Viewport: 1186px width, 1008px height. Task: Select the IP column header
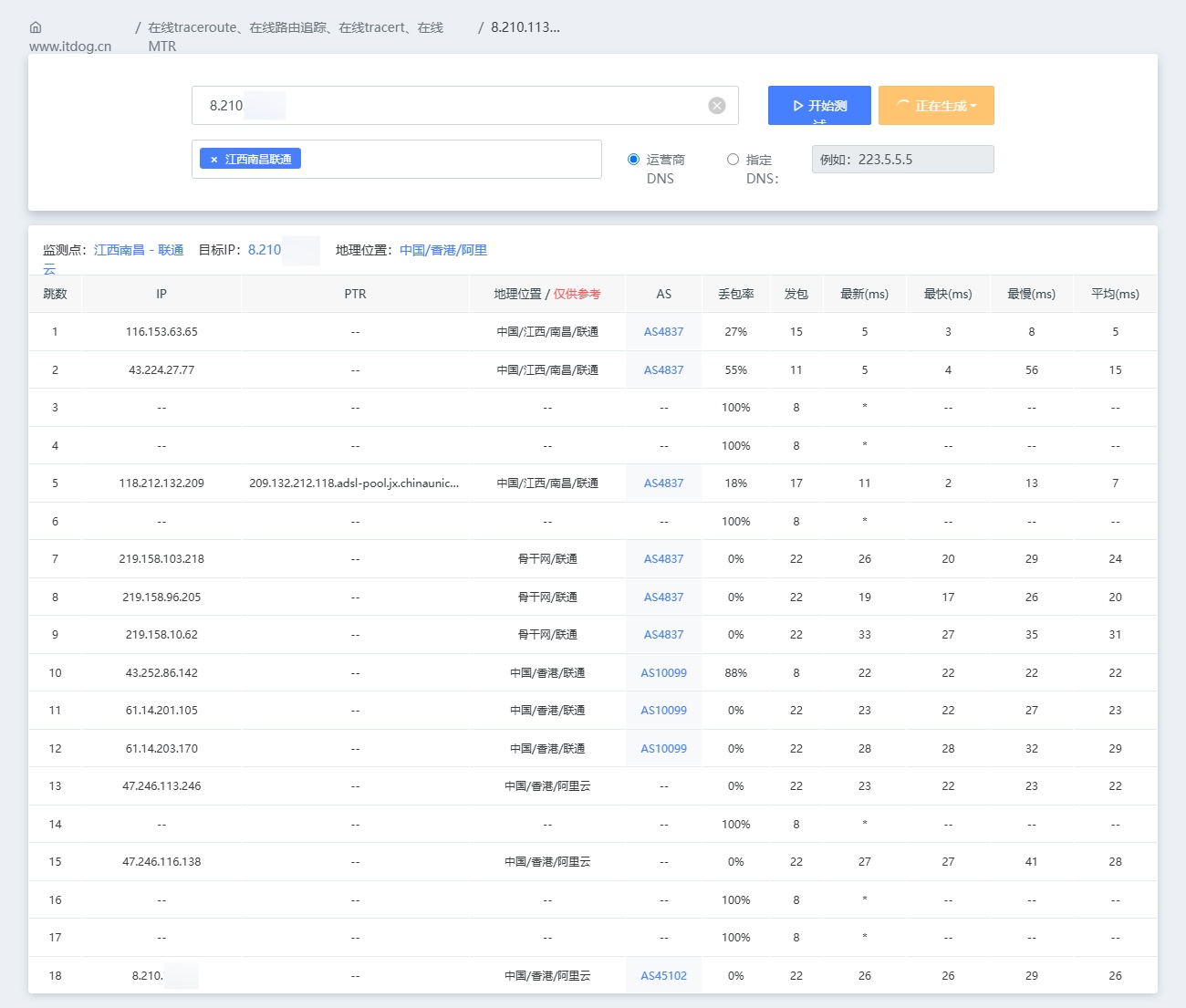(161, 294)
